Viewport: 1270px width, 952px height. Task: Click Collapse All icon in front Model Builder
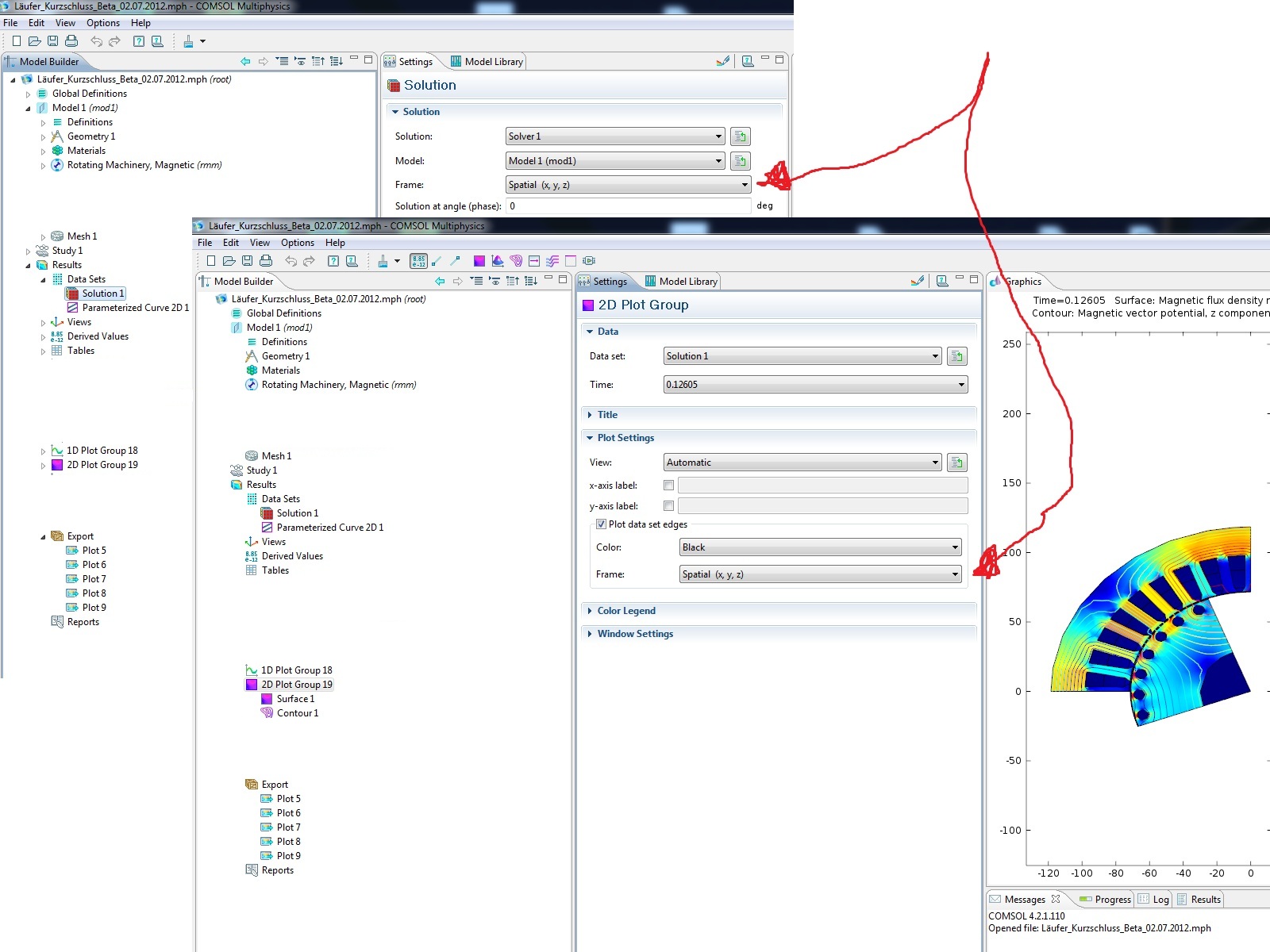click(476, 281)
